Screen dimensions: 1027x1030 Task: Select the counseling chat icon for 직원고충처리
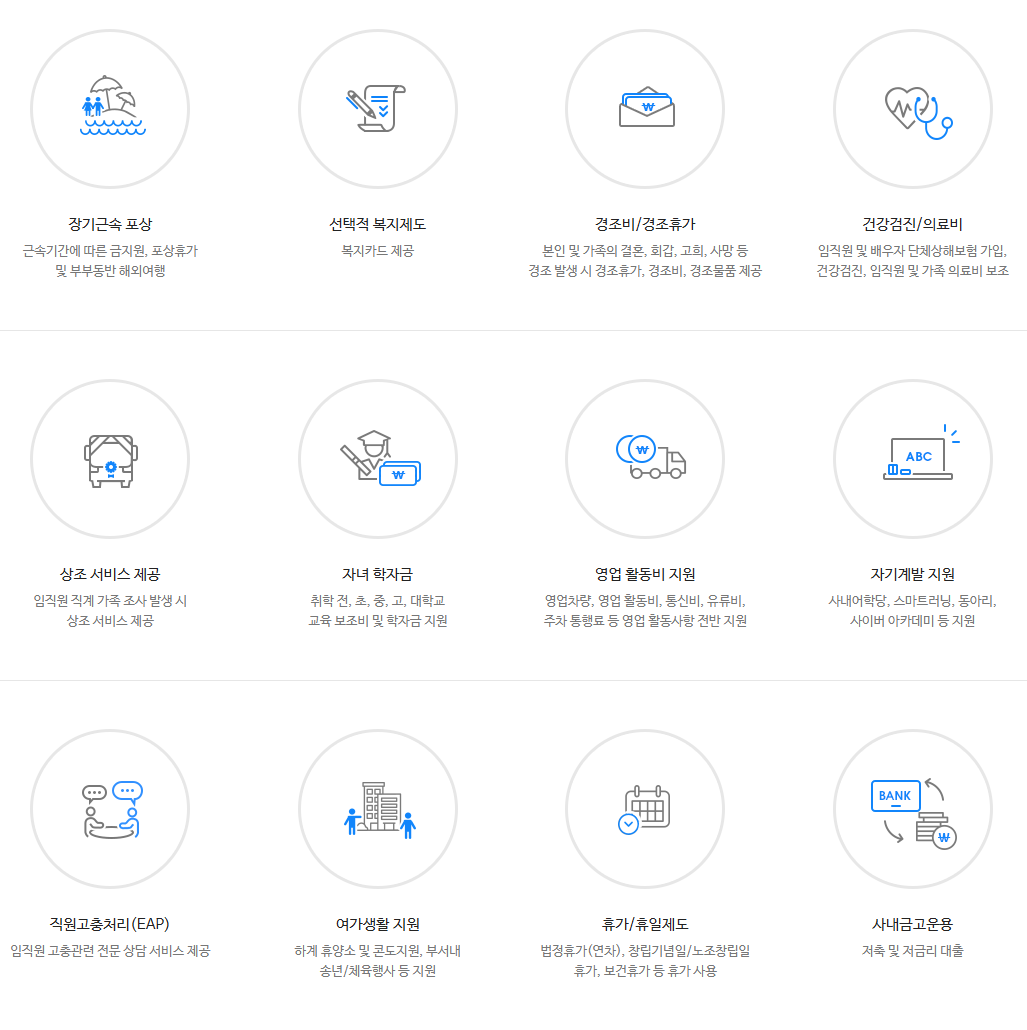click(x=110, y=809)
